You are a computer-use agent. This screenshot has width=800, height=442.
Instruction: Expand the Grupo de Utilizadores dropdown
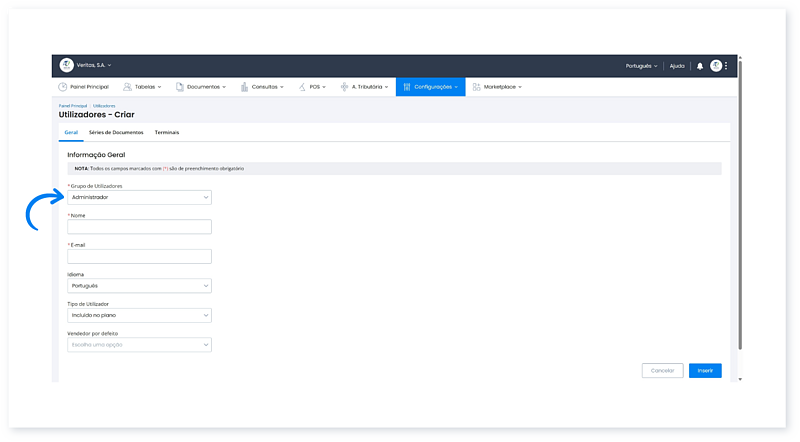tap(139, 197)
